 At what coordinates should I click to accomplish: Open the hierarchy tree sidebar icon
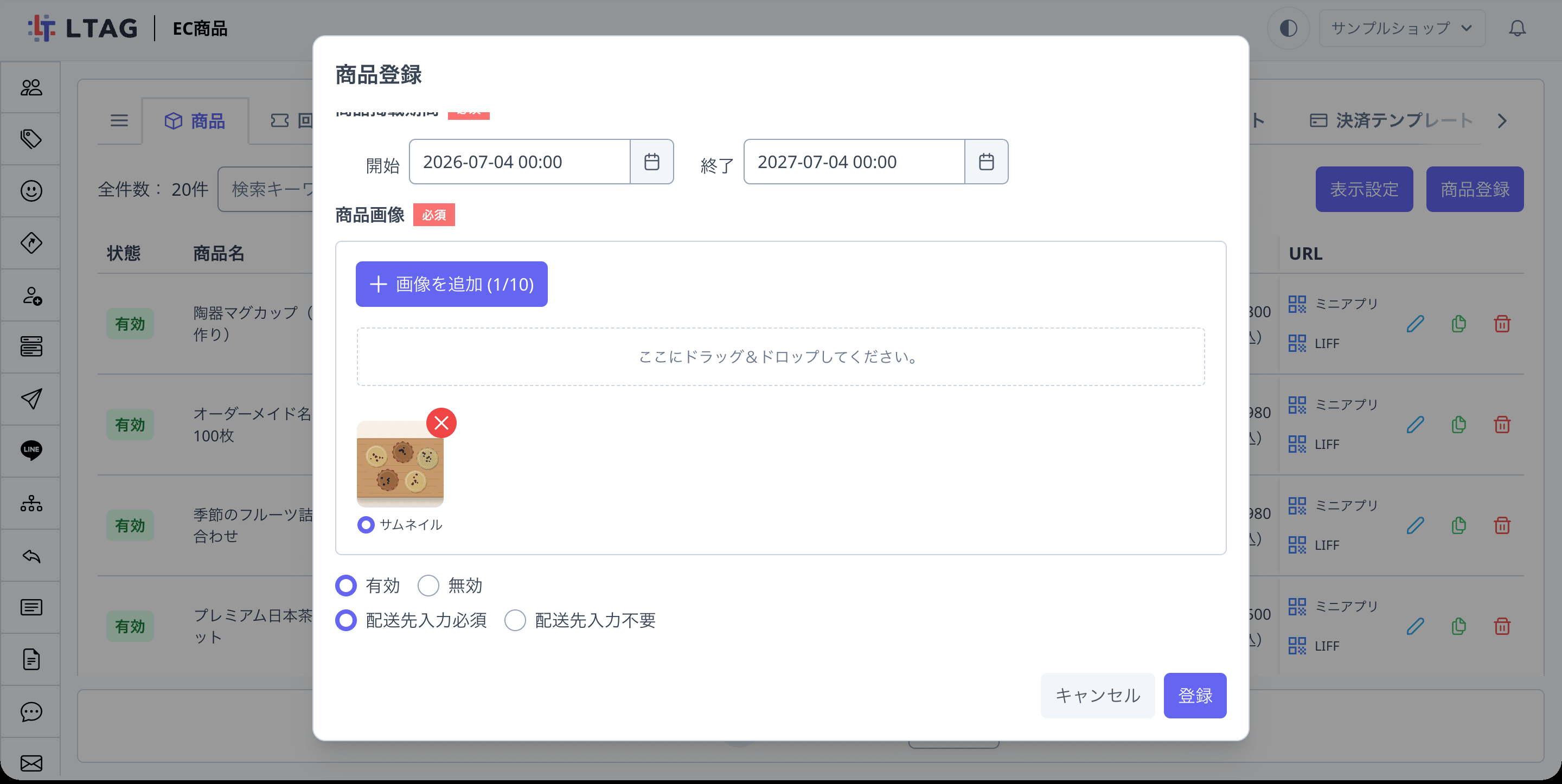[31, 503]
